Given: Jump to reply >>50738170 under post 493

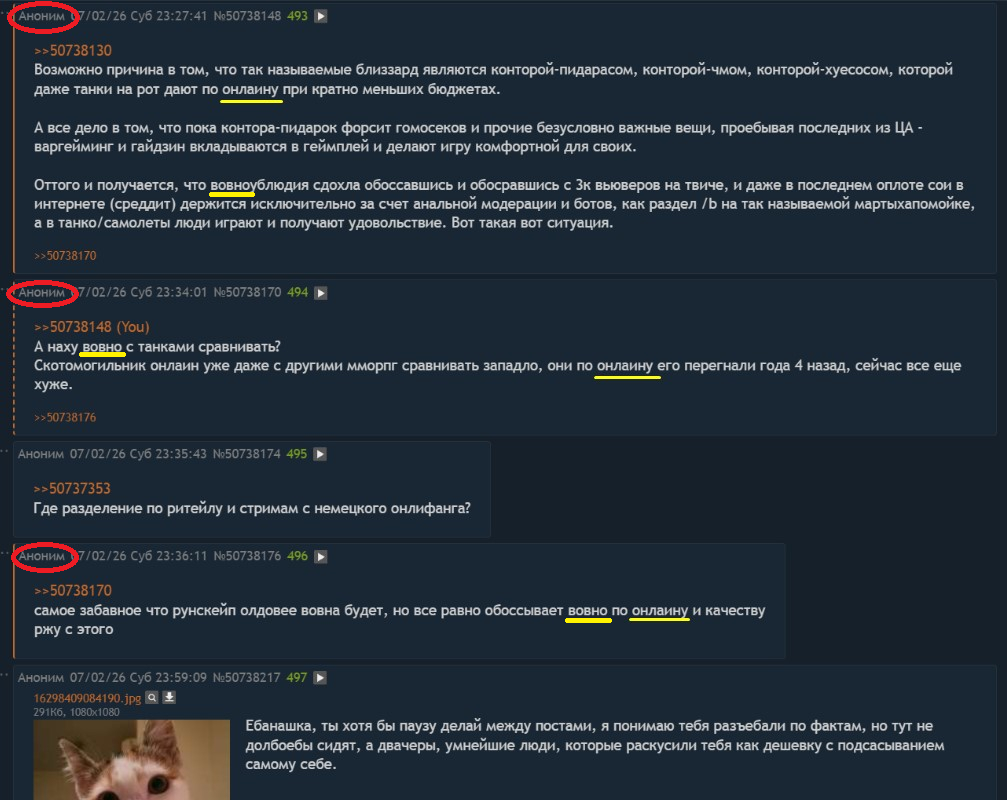Looking at the screenshot, I should click(x=65, y=256).
